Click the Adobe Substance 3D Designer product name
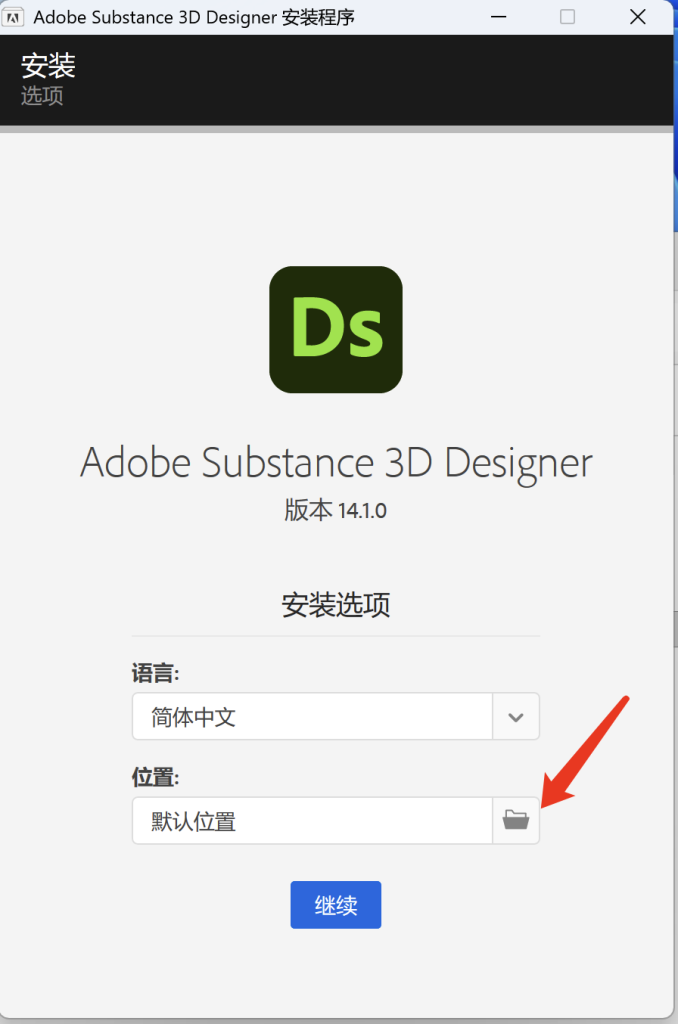Image resolution: width=678 pixels, height=1024 pixels. tap(336, 463)
